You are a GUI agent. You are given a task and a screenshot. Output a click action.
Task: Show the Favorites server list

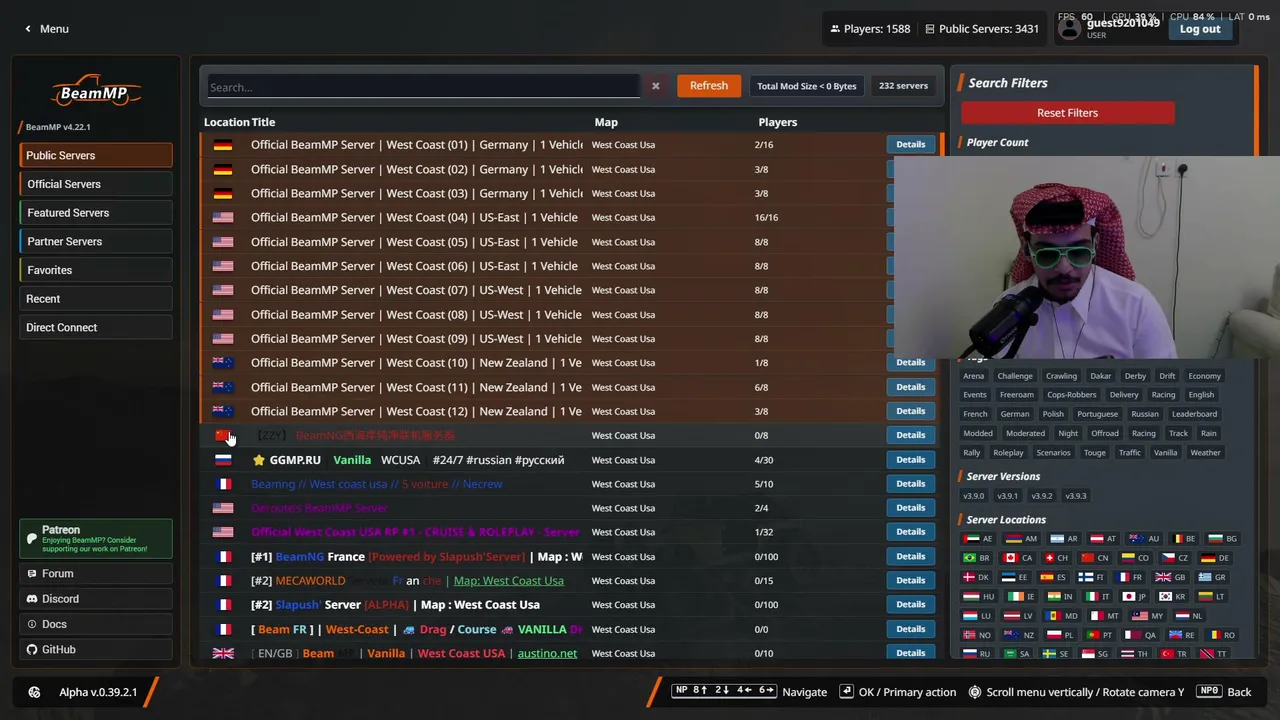tap(96, 270)
